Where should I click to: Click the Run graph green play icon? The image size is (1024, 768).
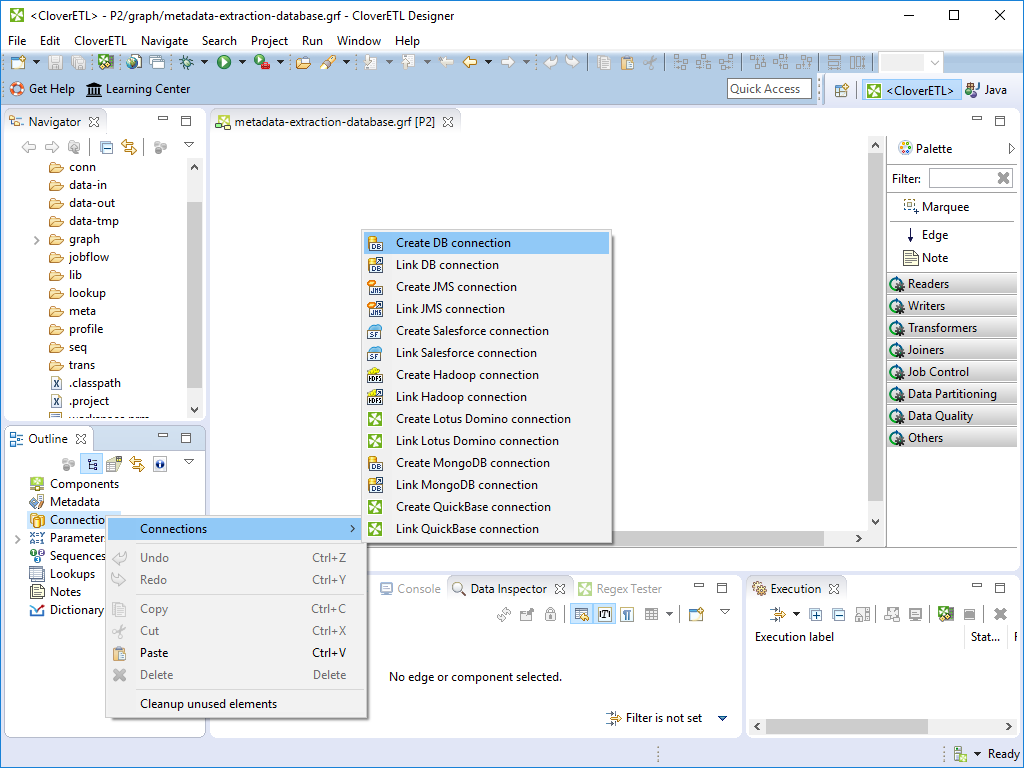click(x=224, y=62)
